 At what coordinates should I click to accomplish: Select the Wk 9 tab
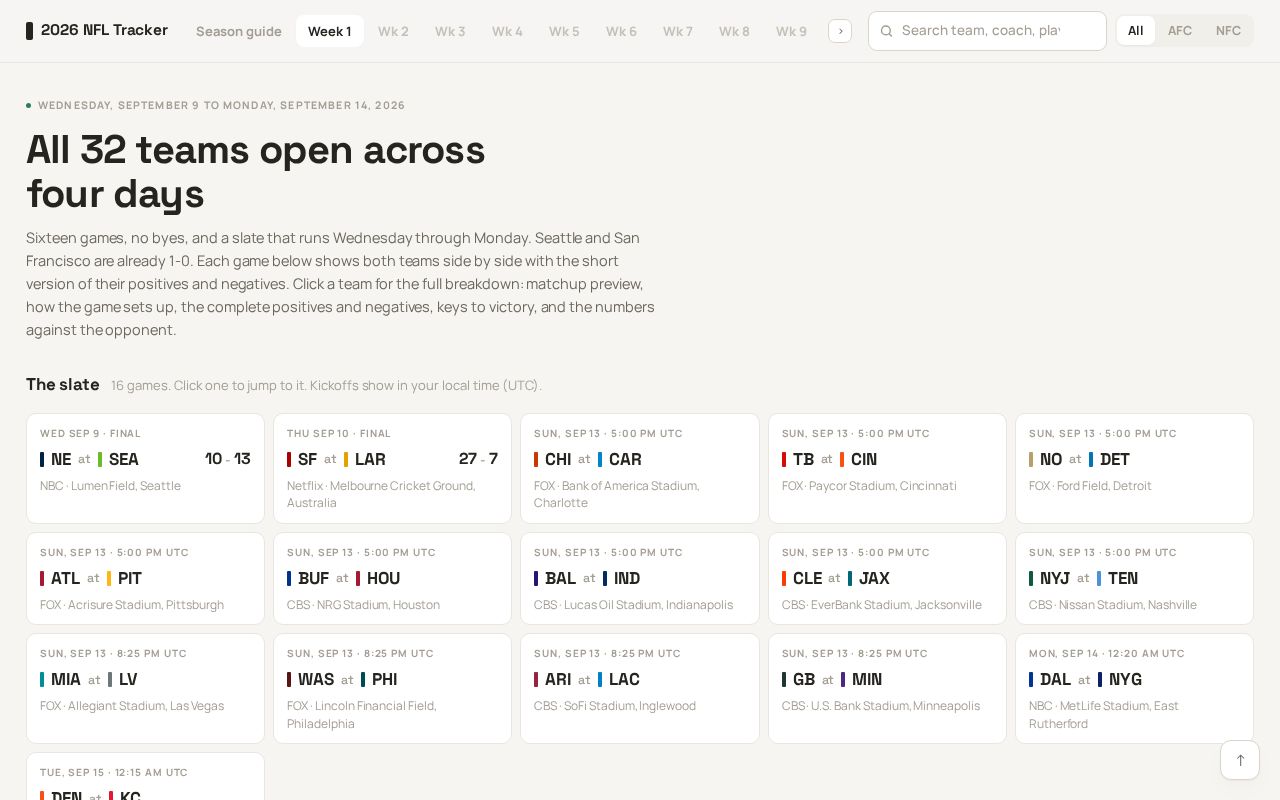pos(791,31)
